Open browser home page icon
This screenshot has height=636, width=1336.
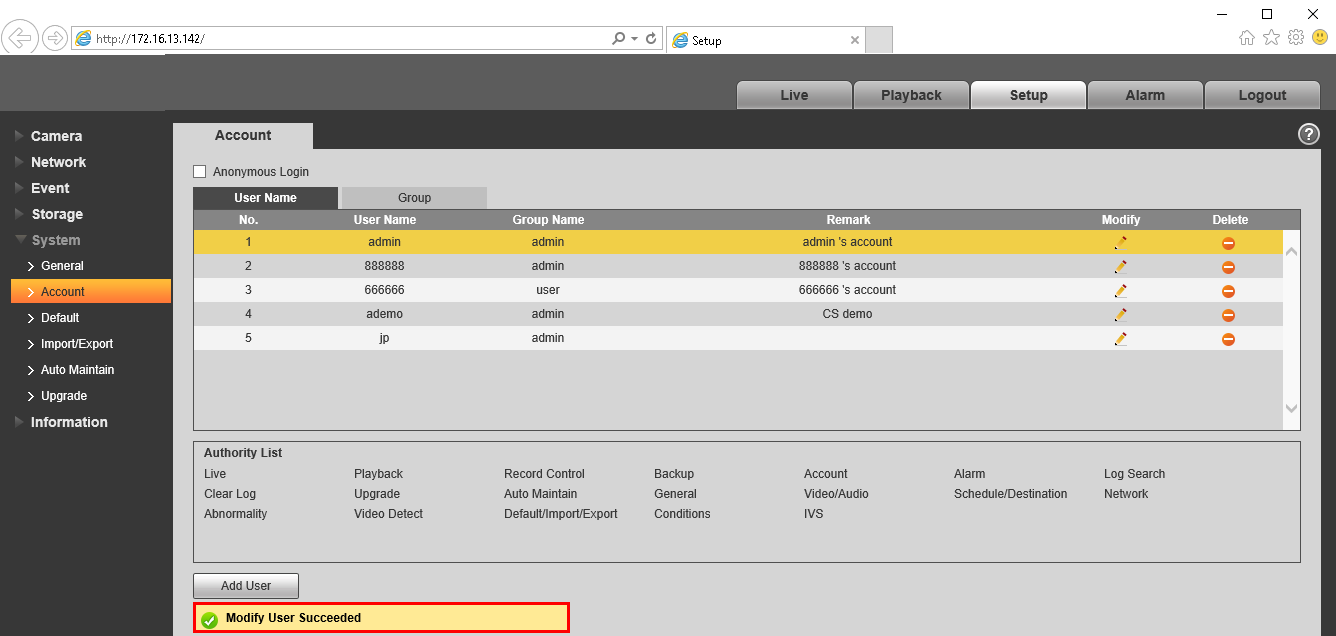click(1247, 37)
